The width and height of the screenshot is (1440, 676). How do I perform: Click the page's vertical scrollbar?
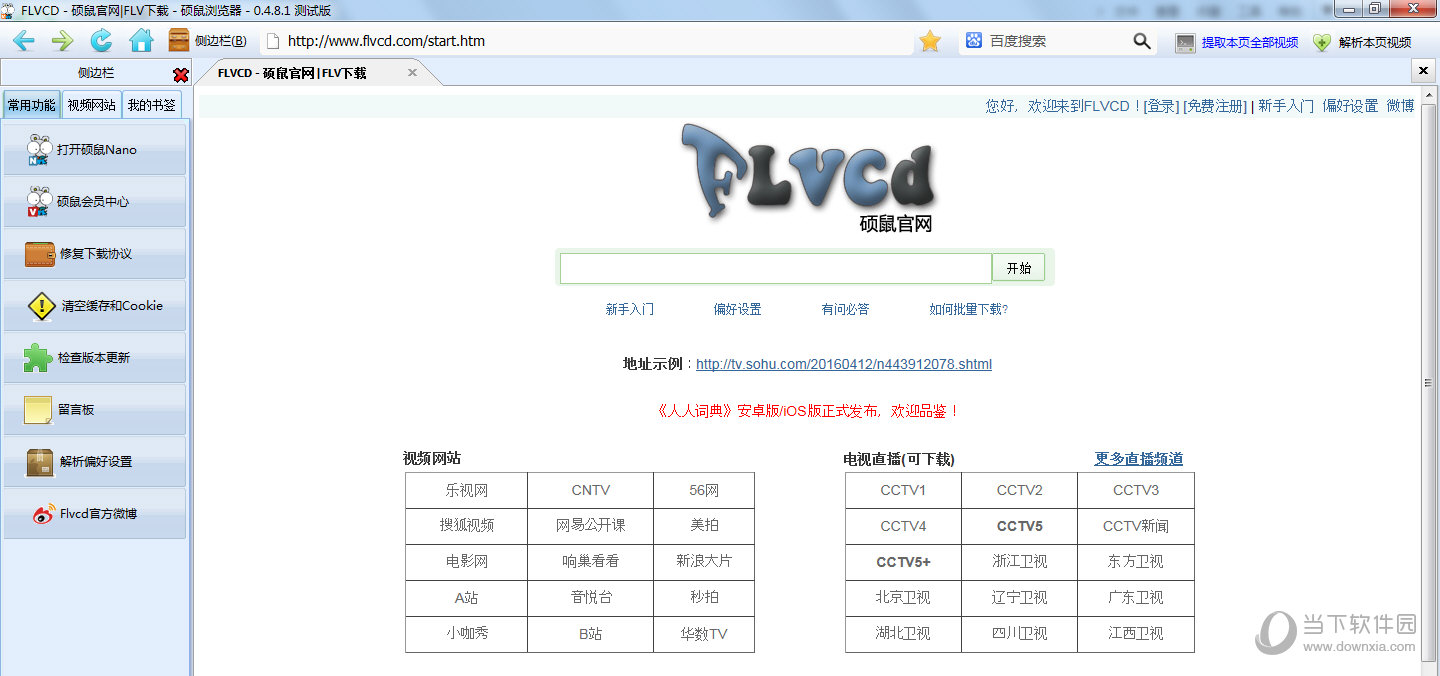[1429, 384]
